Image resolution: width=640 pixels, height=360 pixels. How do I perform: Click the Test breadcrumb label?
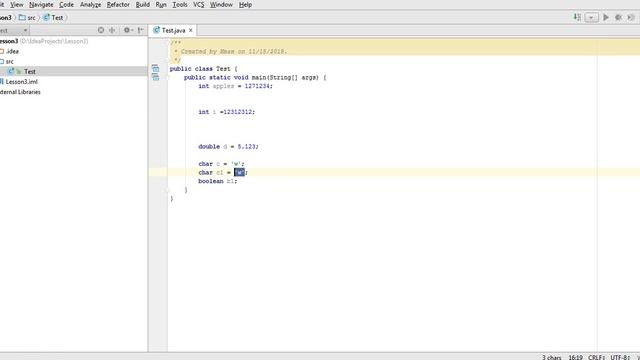tap(57, 18)
